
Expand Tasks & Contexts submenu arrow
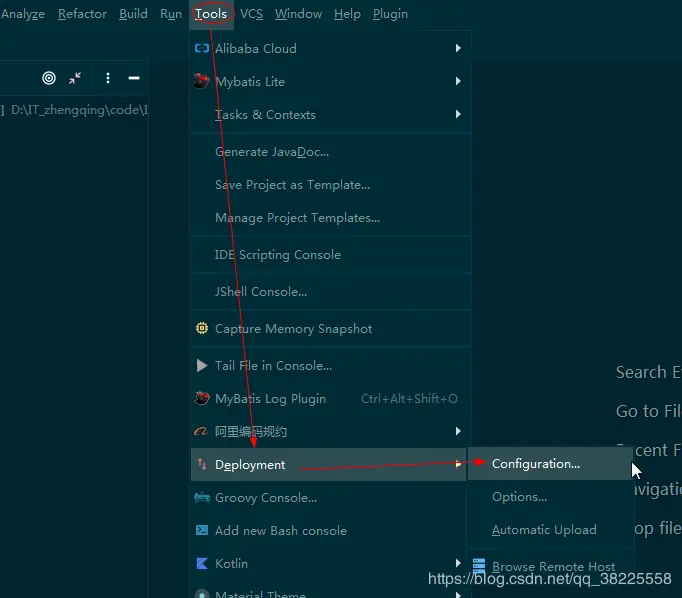pyautogui.click(x=458, y=114)
